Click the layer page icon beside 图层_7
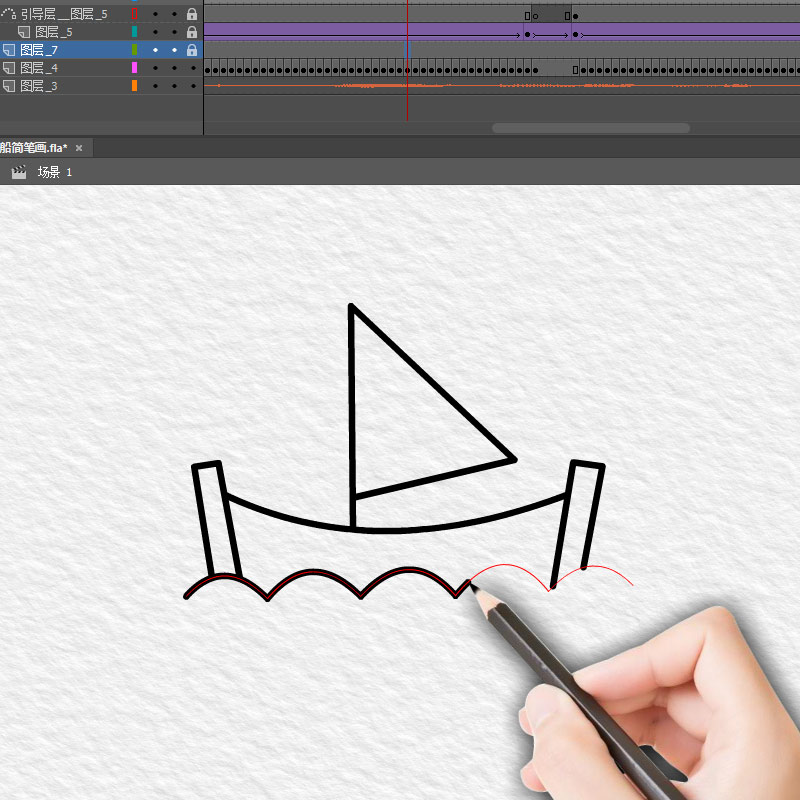 9,50
